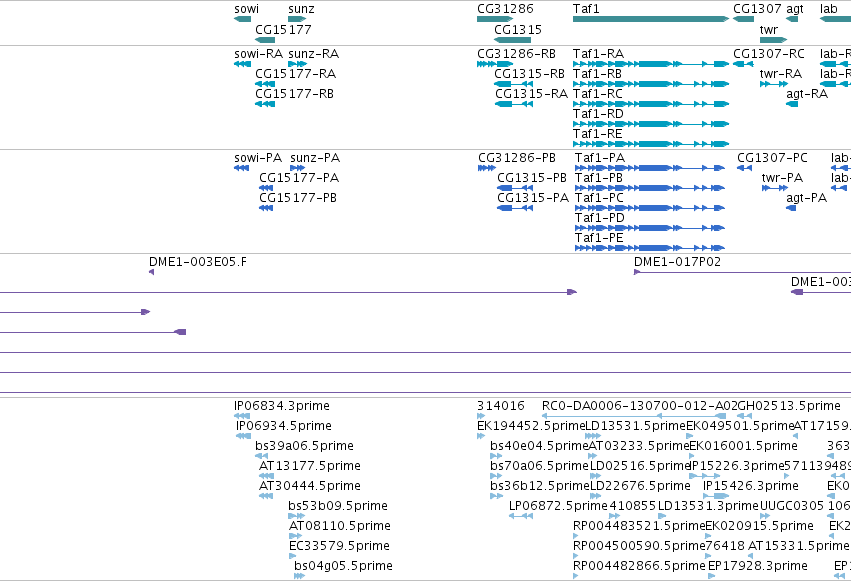The height and width of the screenshot is (581, 851).
Task: Select the CG15177-PA protein glyph
Action: click(x=266, y=188)
